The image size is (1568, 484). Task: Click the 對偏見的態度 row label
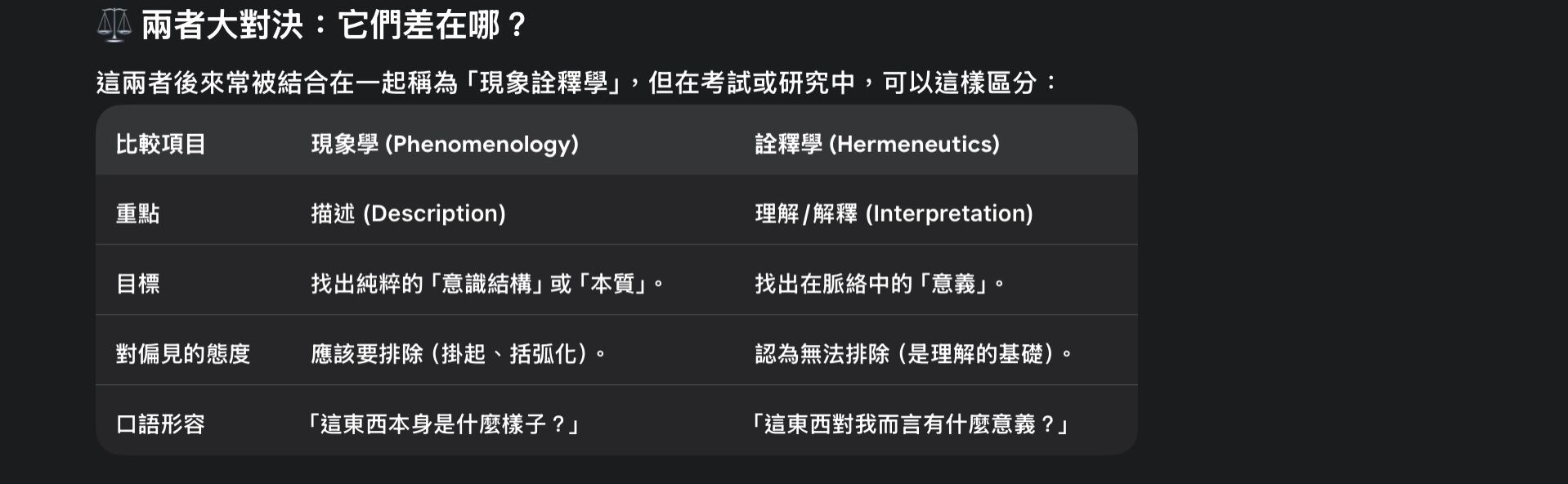click(182, 354)
